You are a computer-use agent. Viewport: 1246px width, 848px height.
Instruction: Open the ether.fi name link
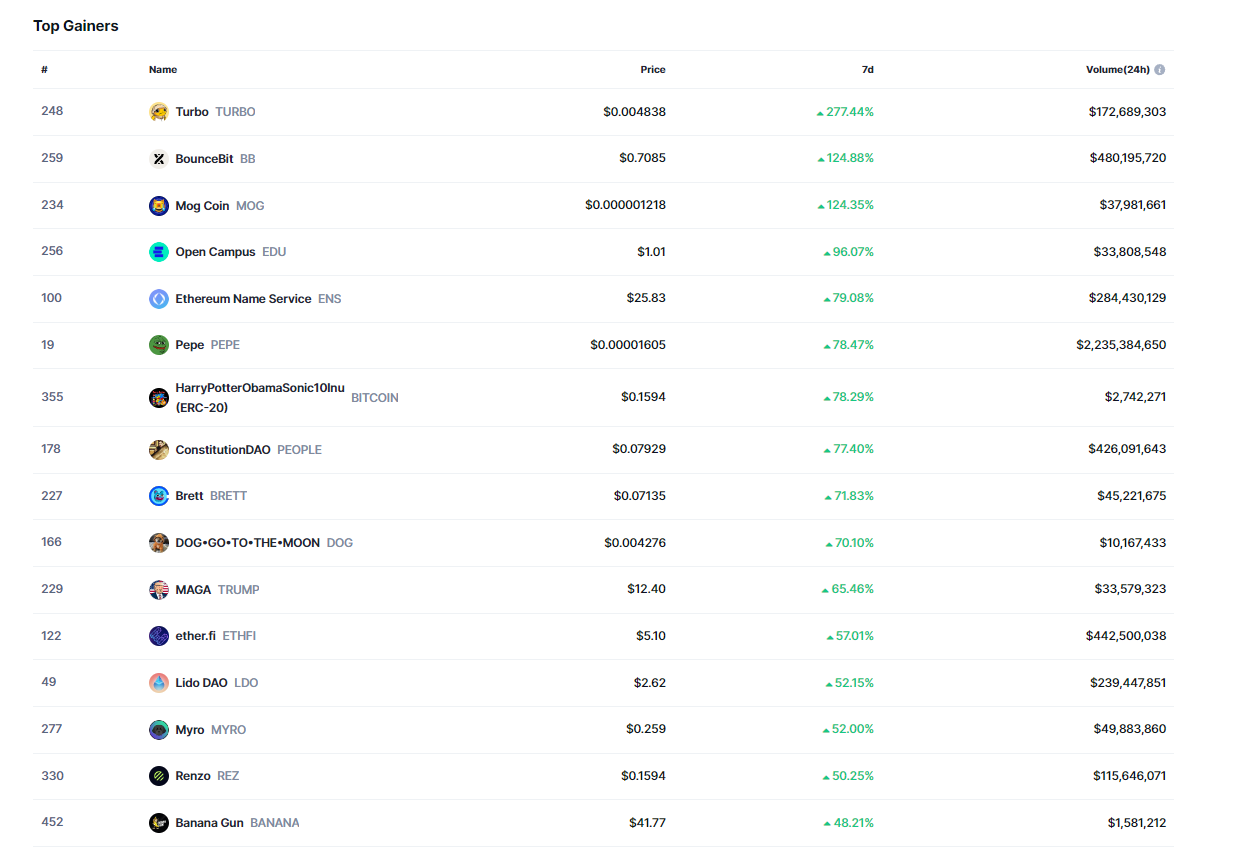[195, 636]
